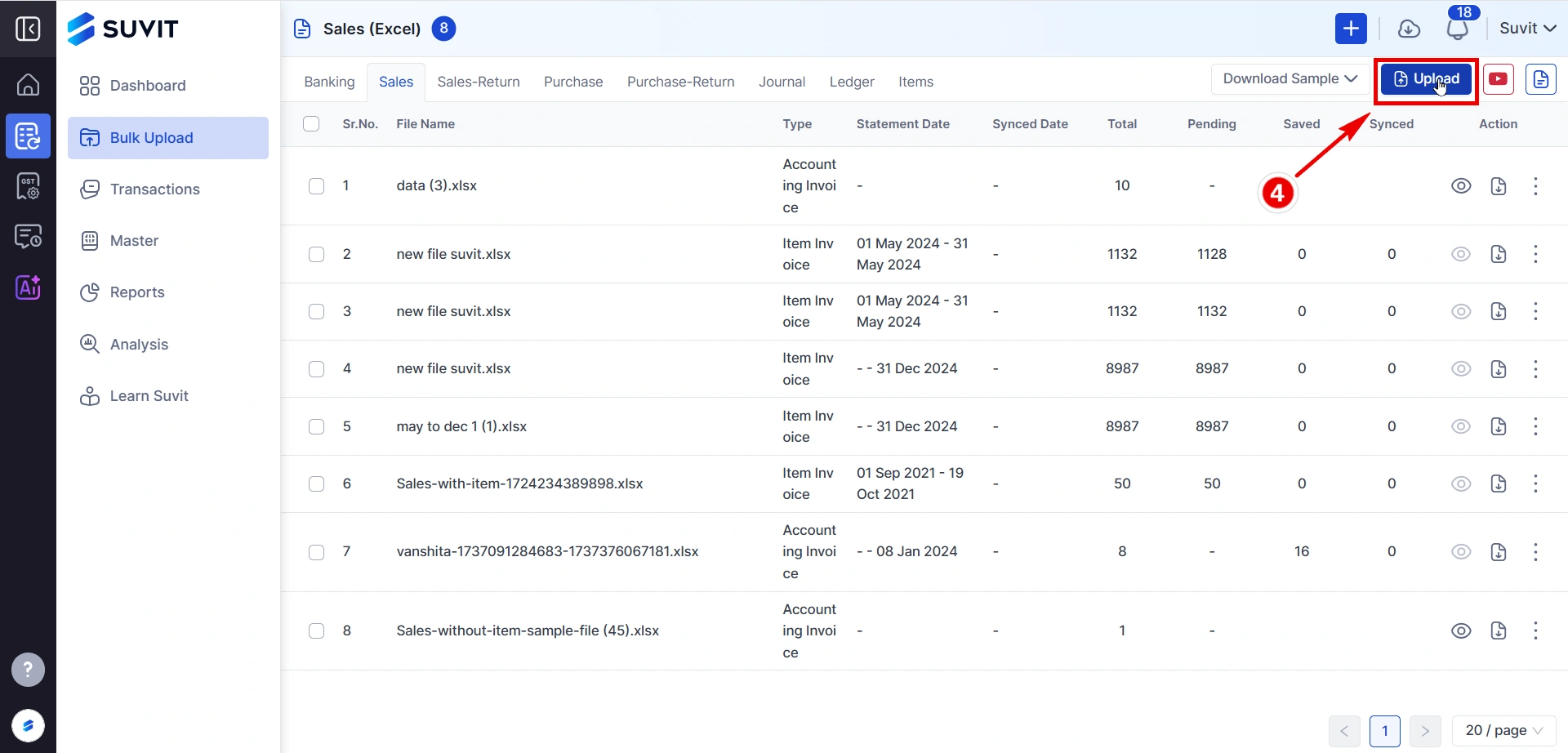This screenshot has width=1568, height=753.
Task: Click the SUVIT logo
Action: (122, 29)
